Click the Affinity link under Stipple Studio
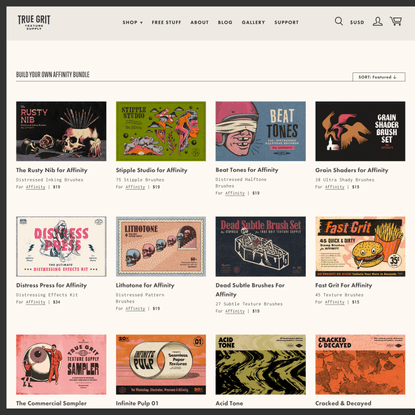The width and height of the screenshot is (415, 415). (x=135, y=187)
